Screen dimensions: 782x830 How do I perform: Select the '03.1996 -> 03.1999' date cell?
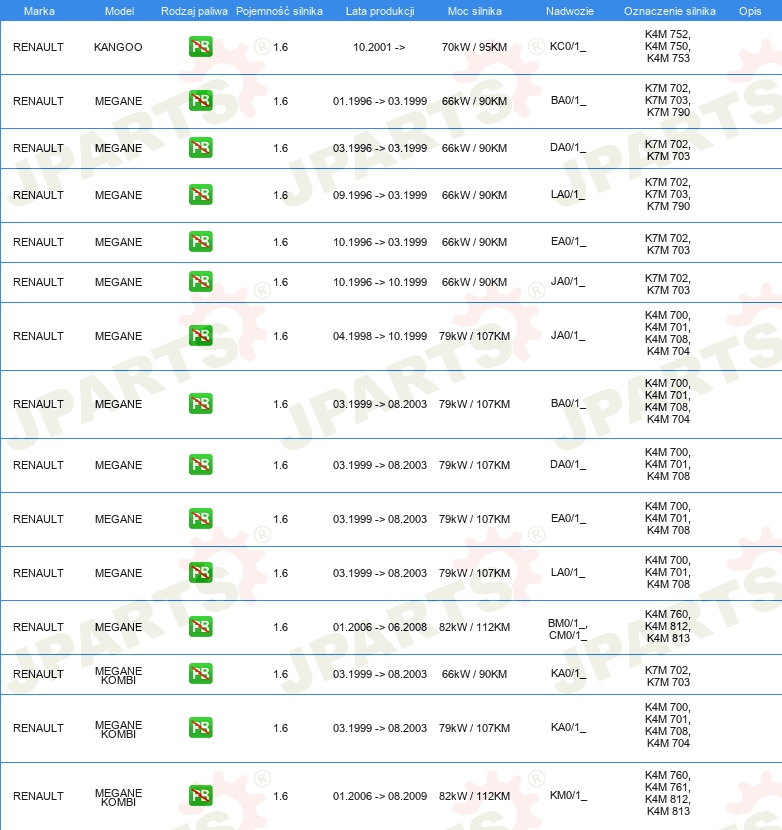pos(380,148)
